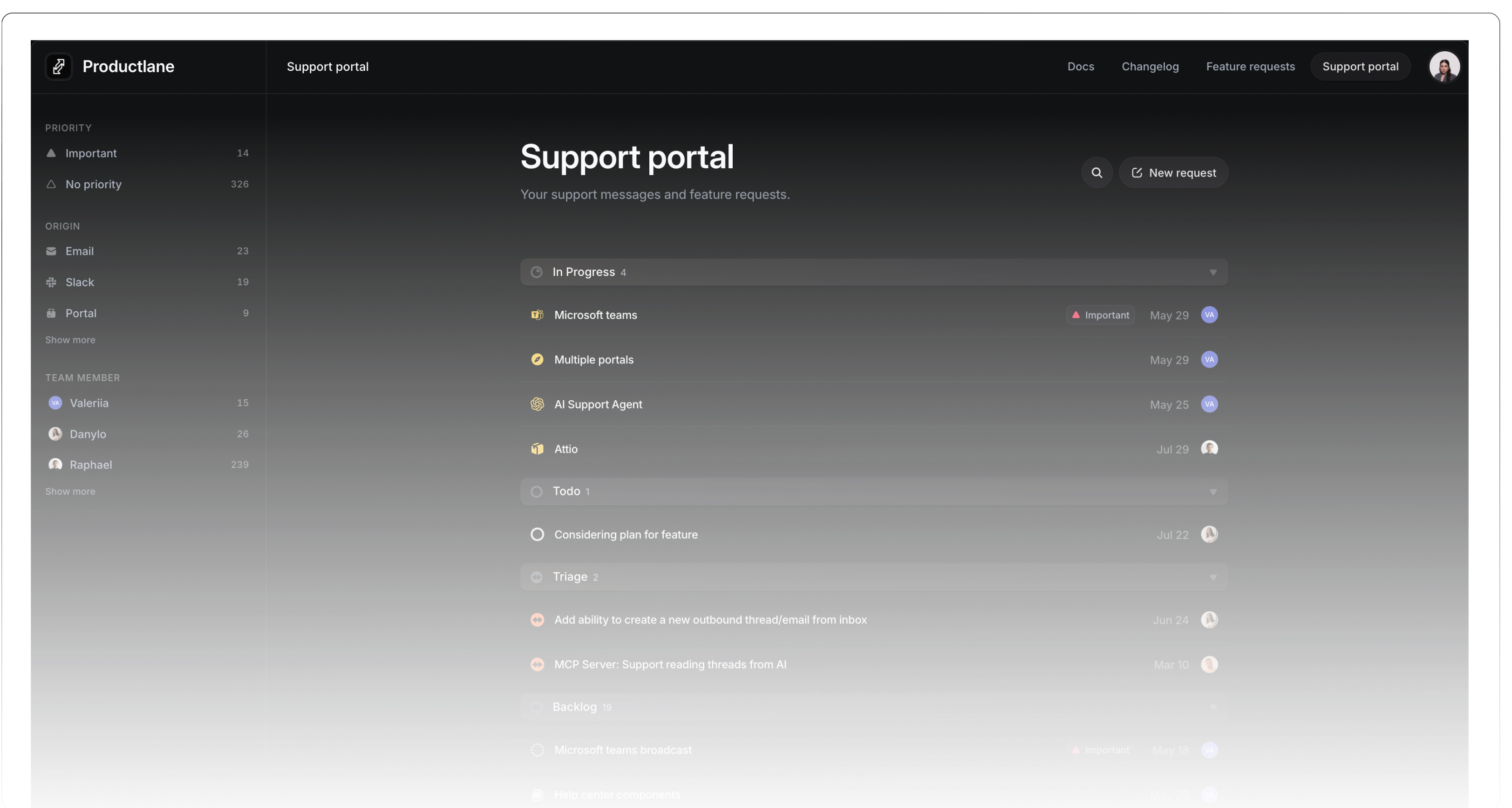Click the Microsoft teams row icon
Image resolution: width=1512 pixels, height=808 pixels.
click(x=537, y=315)
